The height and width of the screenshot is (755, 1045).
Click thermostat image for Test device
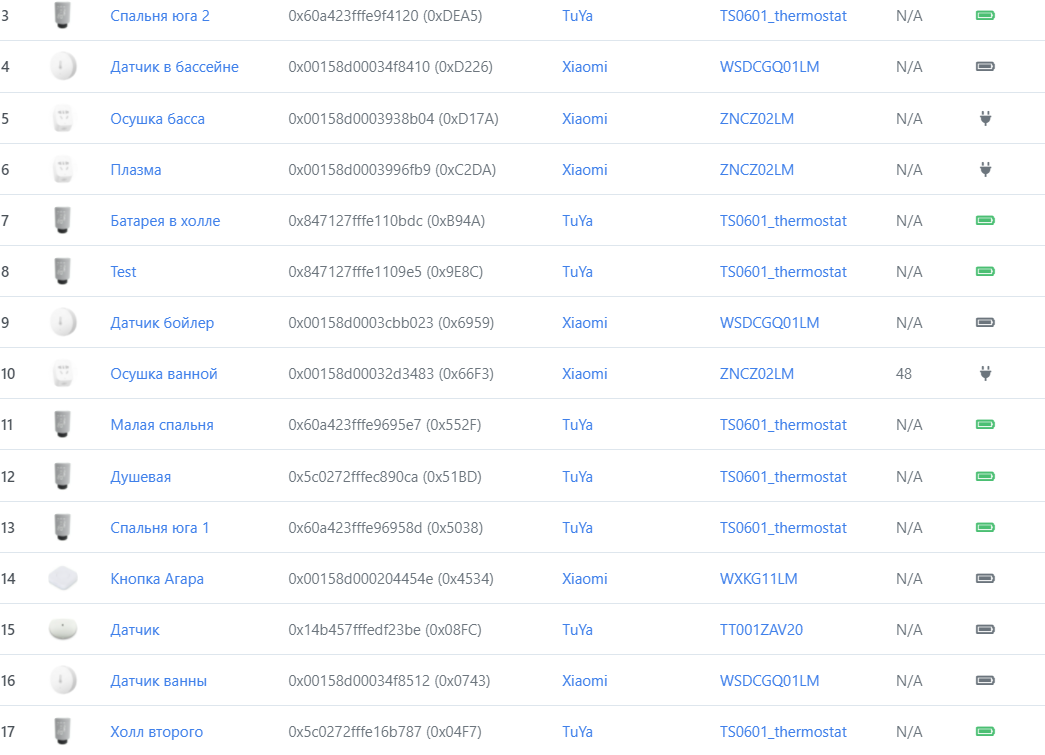tap(63, 271)
